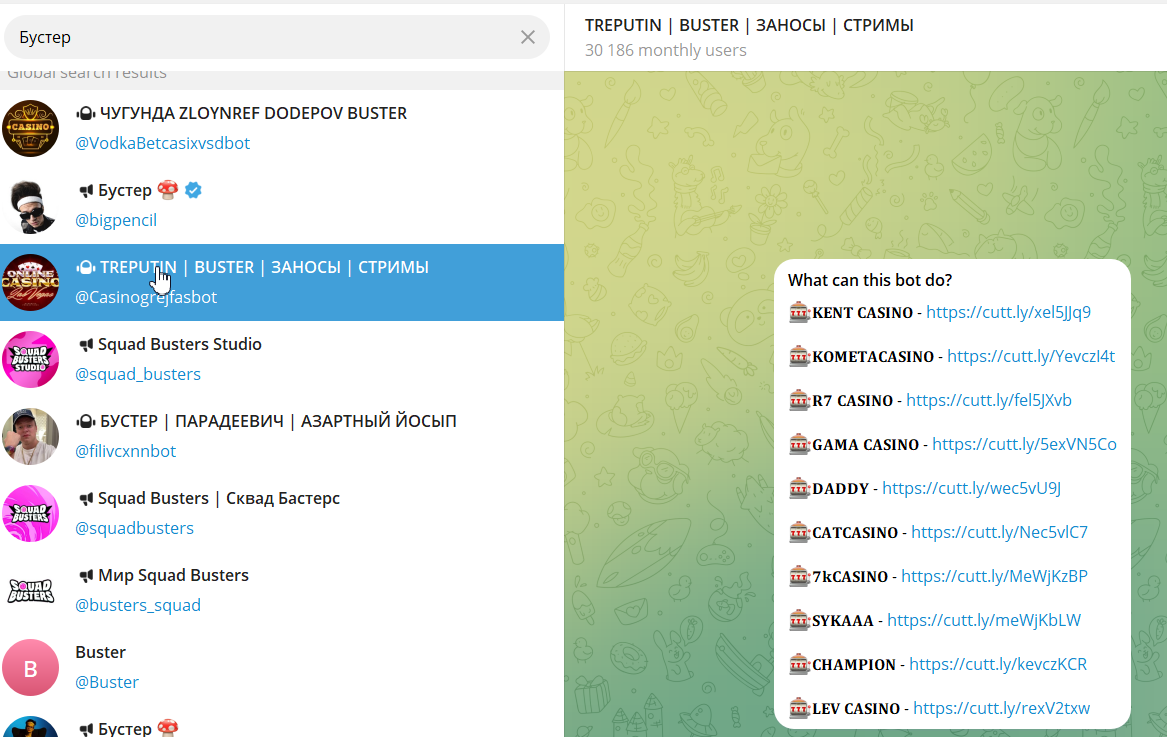Select @VodkaBetcasixvsdbot username
Viewport: 1167px width, 737px height.
(x=162, y=143)
